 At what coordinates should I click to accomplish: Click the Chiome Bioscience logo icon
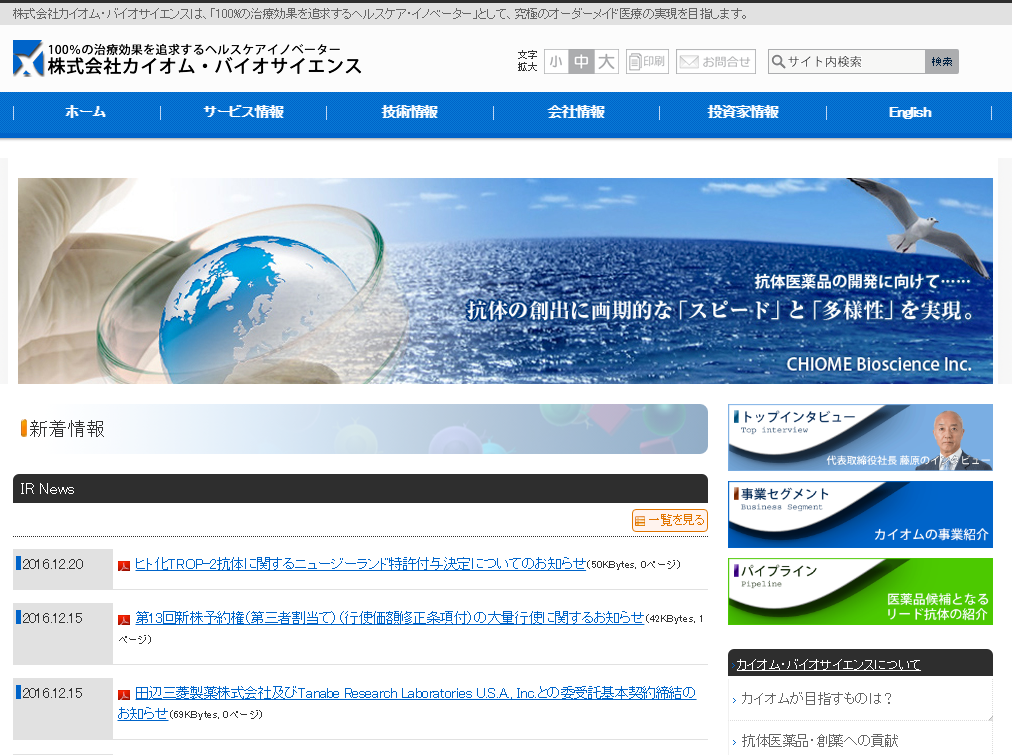coord(28,58)
